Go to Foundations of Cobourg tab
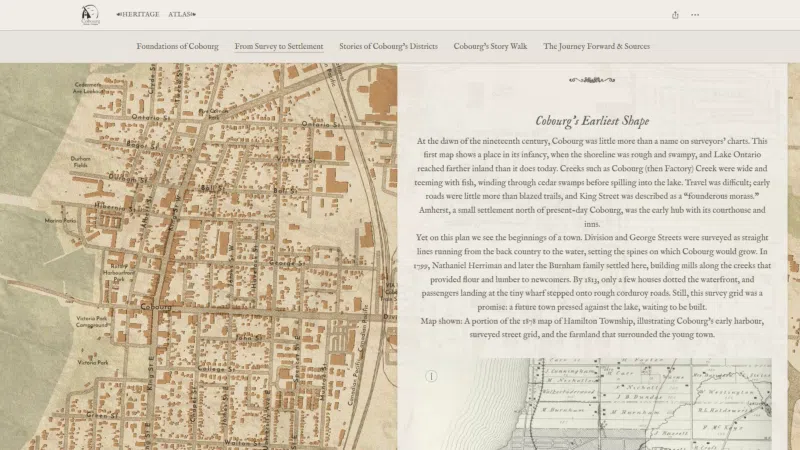The width and height of the screenshot is (800, 450). 178,46
